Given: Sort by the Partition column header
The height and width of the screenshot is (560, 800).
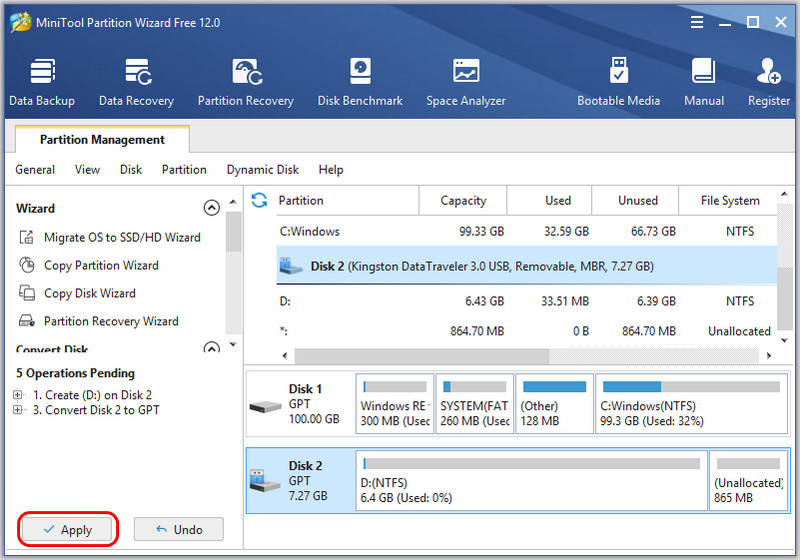Looking at the screenshot, I should 347,200.
